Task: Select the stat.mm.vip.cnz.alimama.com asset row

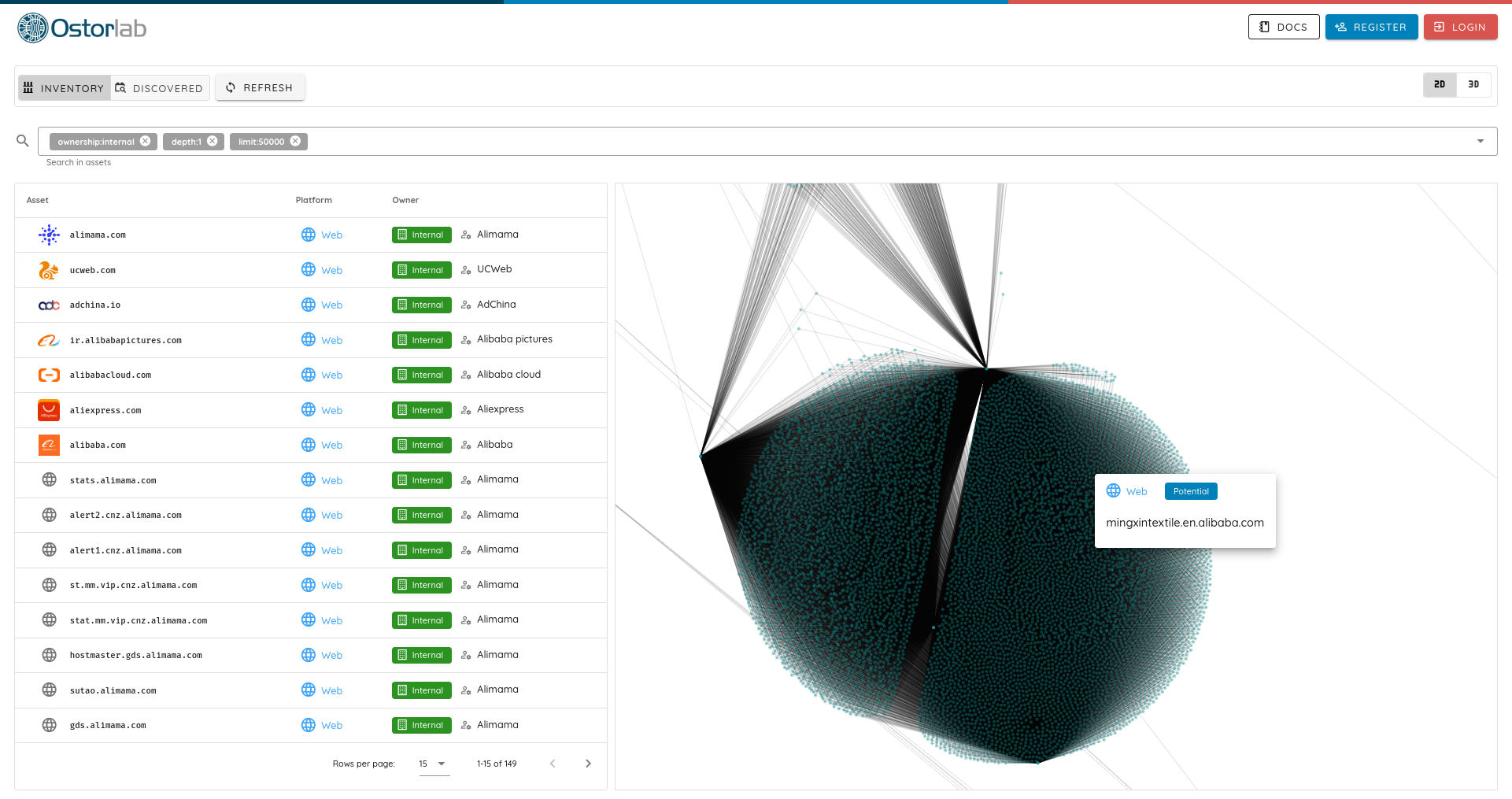Action: click(x=310, y=620)
